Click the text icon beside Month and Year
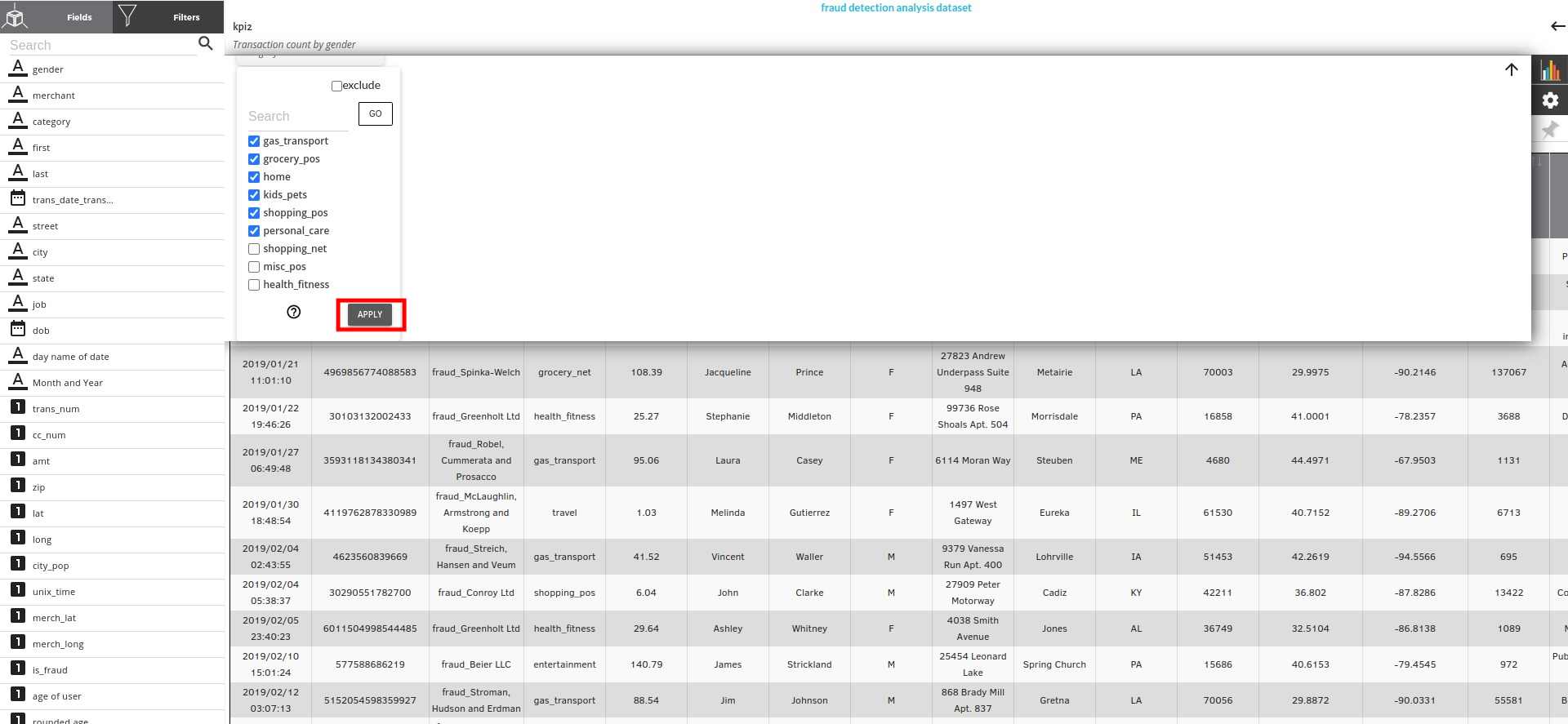 18,381
